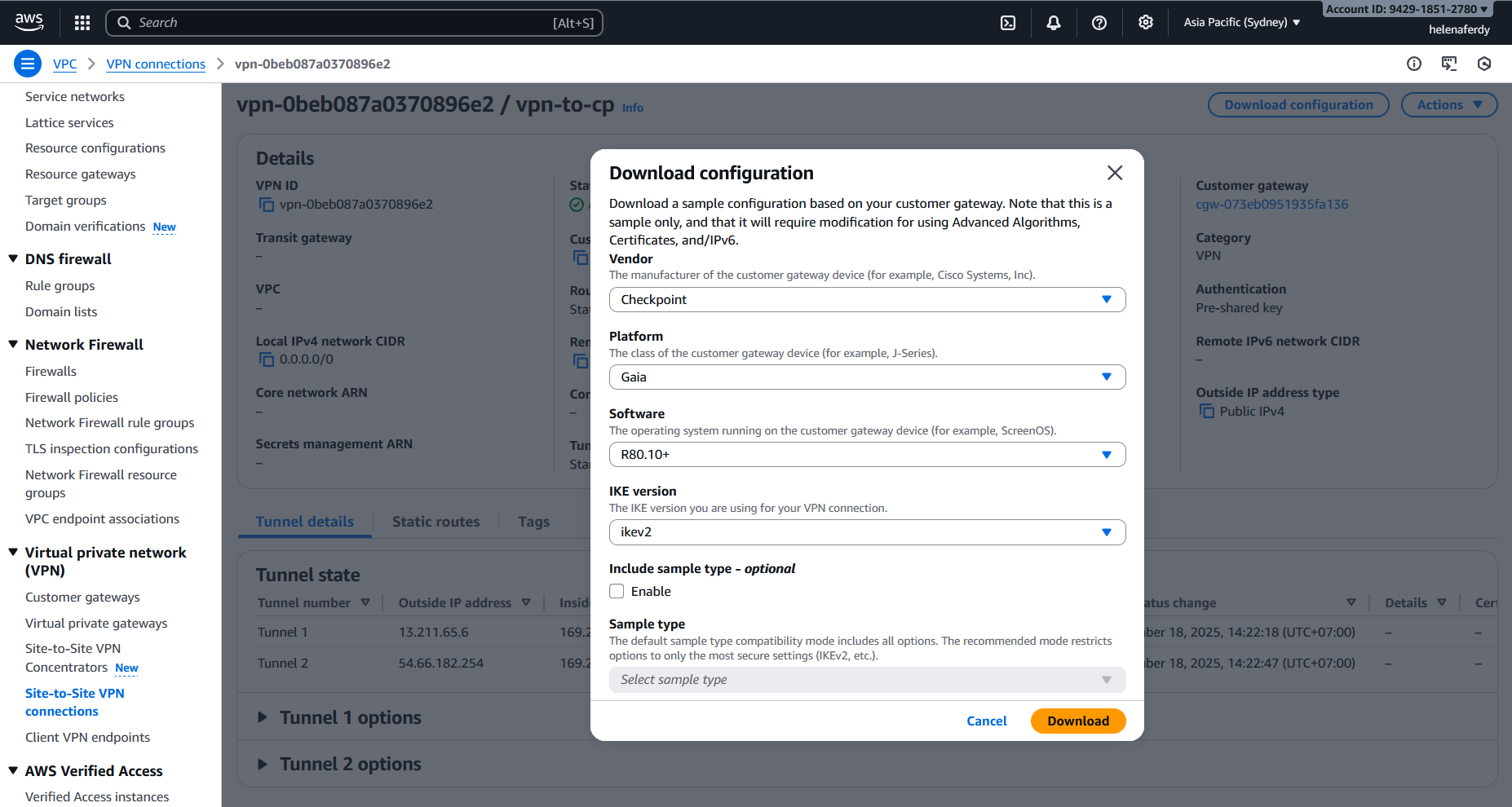Open Customer gateways in sidebar
The height and width of the screenshot is (807, 1512).
82,598
